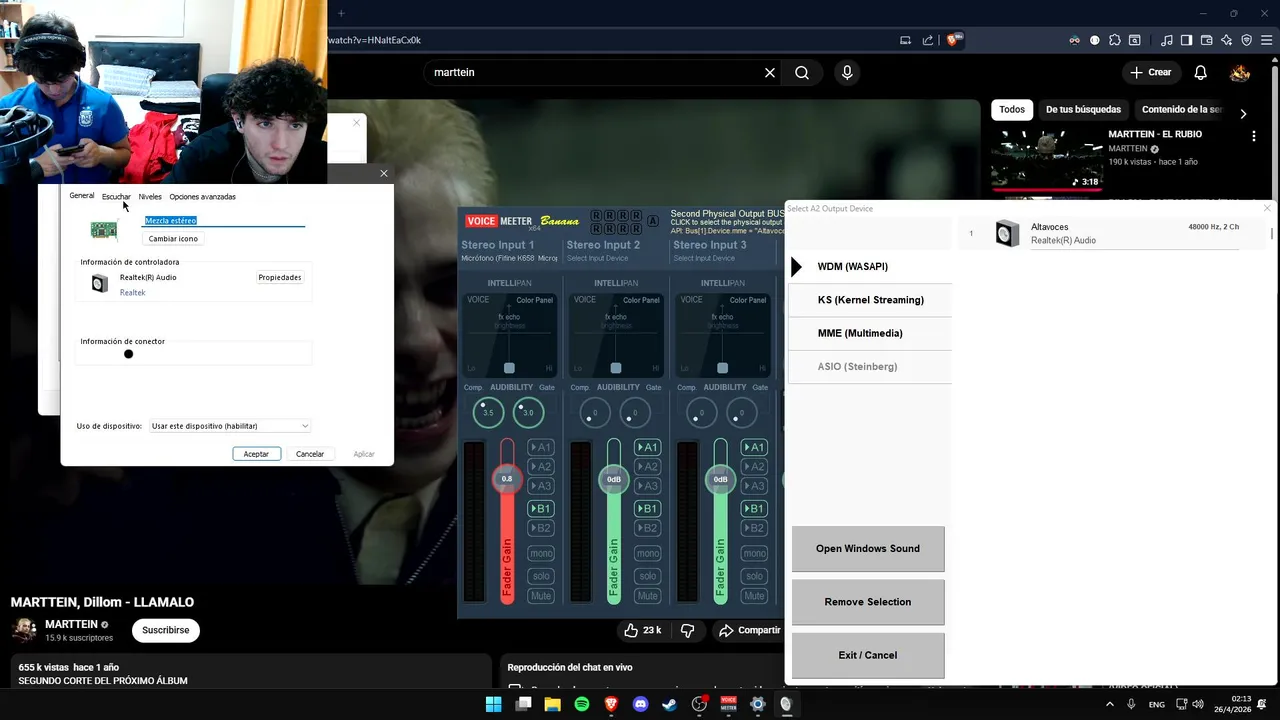
Task: Open Spotify from the taskbar
Action: coord(582,704)
